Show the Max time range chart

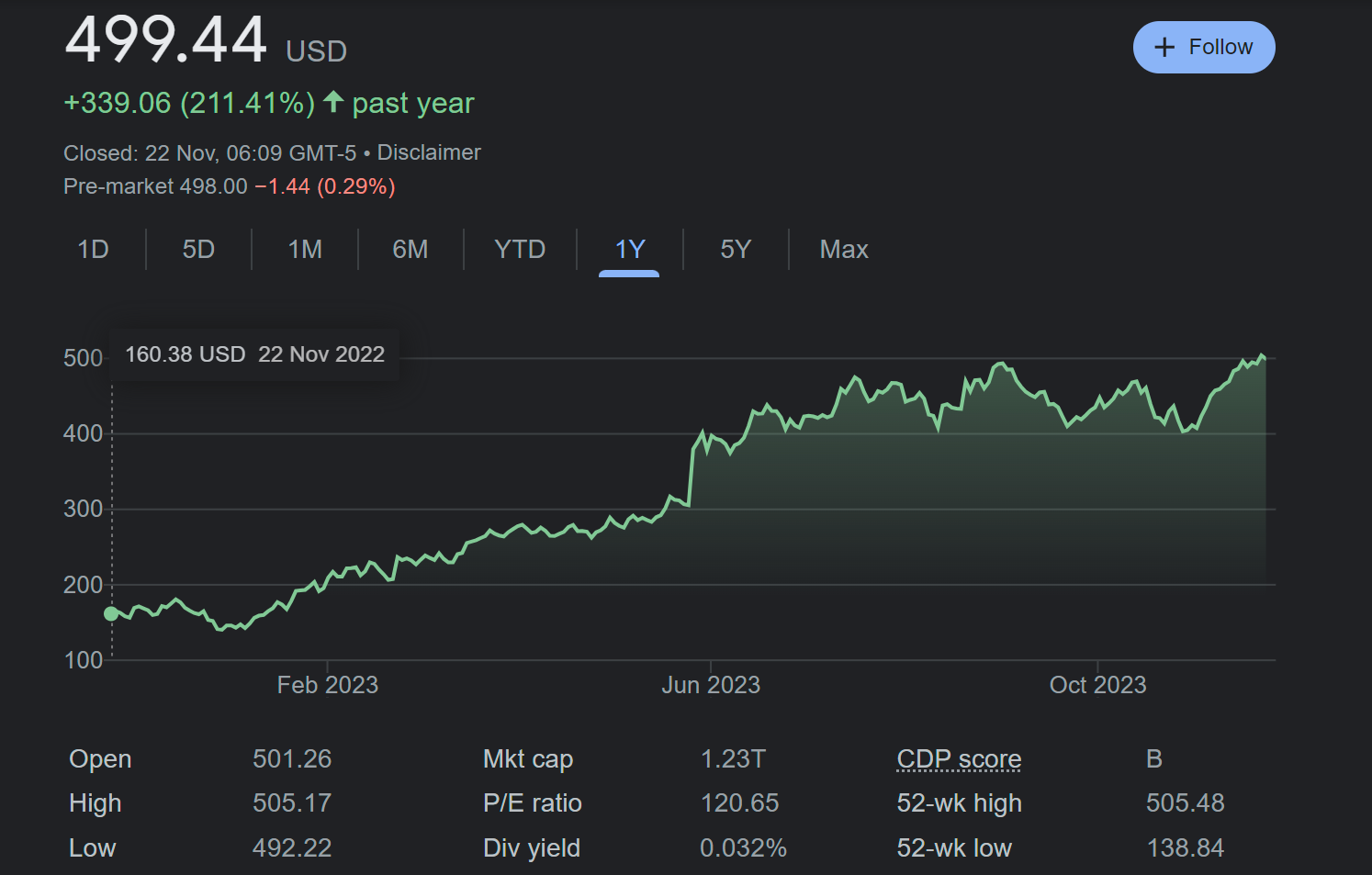pos(843,250)
